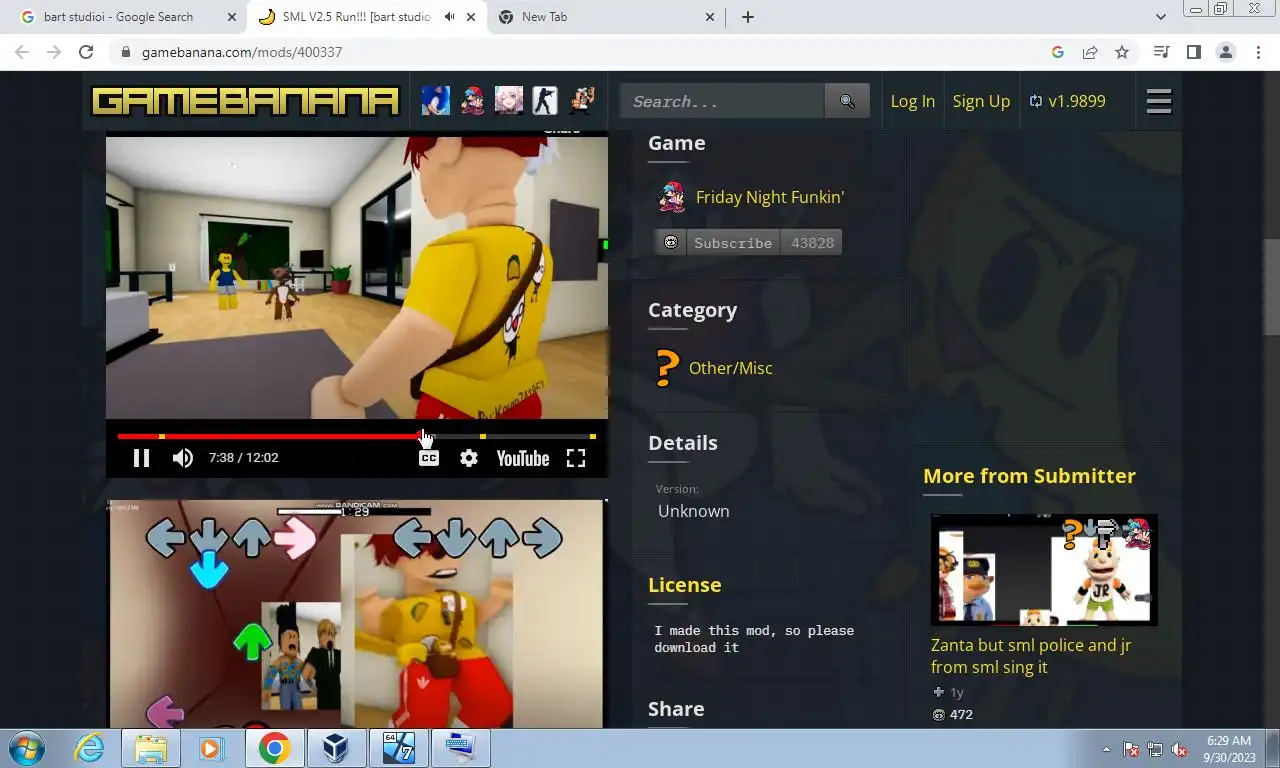This screenshot has width=1280, height=768.
Task: Go forward in browser history
Action: click(54, 52)
